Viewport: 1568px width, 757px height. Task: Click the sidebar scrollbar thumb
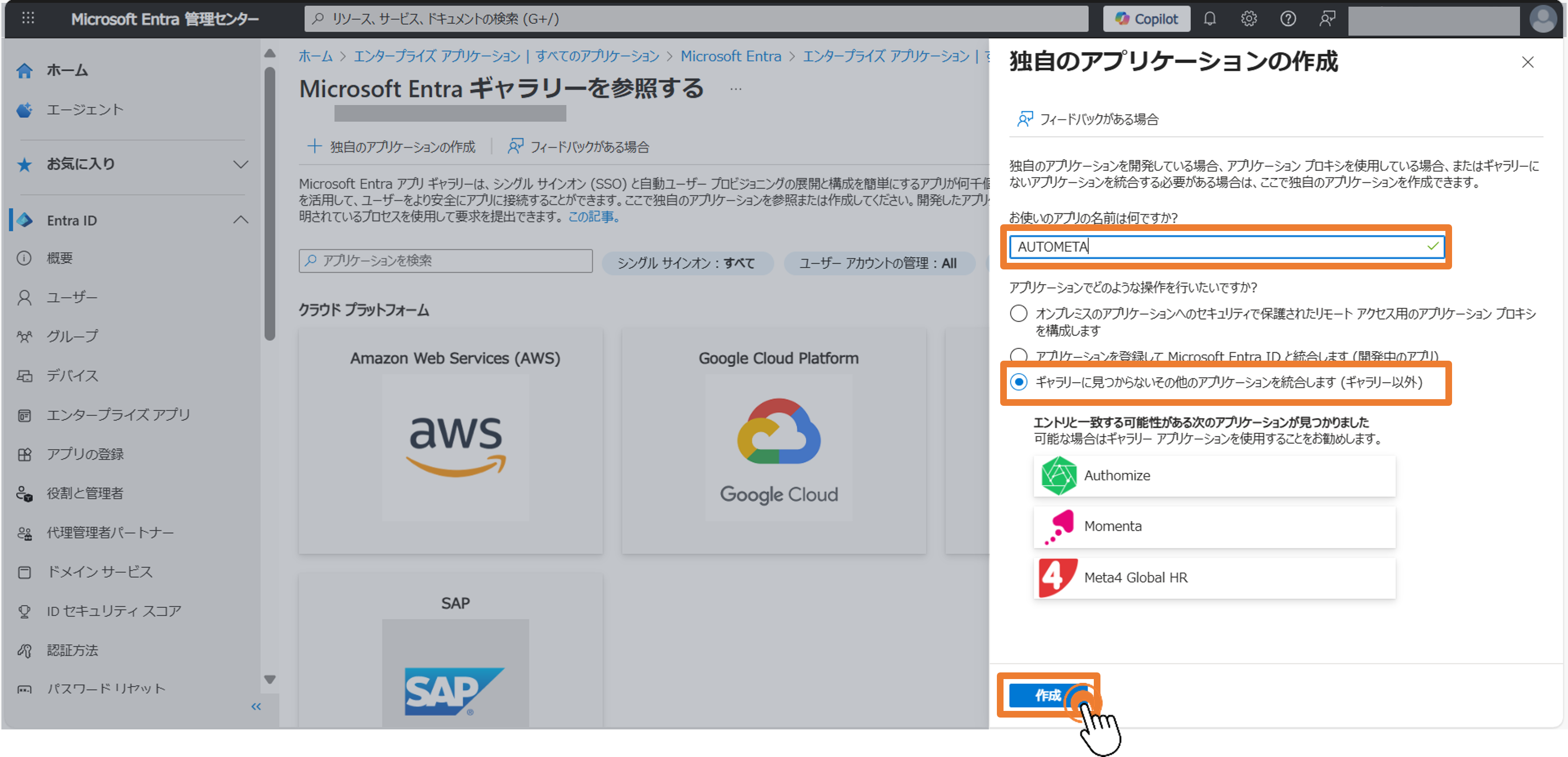click(270, 204)
